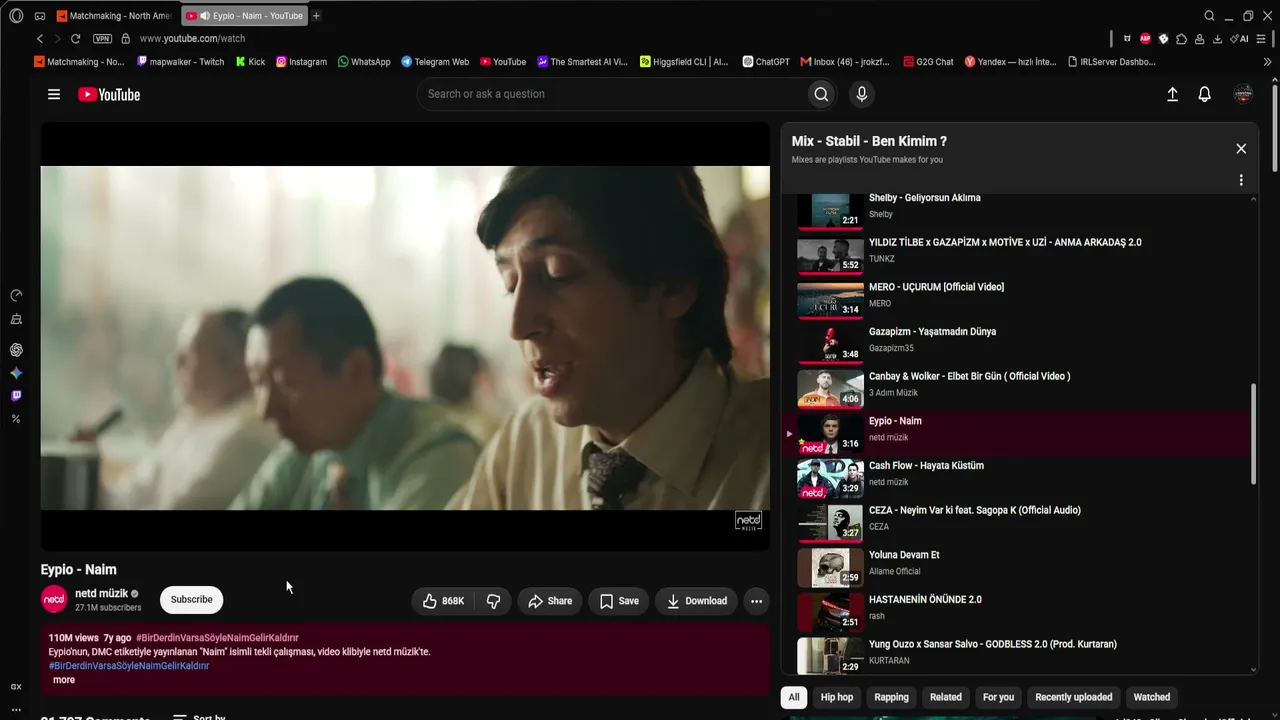Click the browser reload icon
1280x720 pixels.
tap(75, 38)
